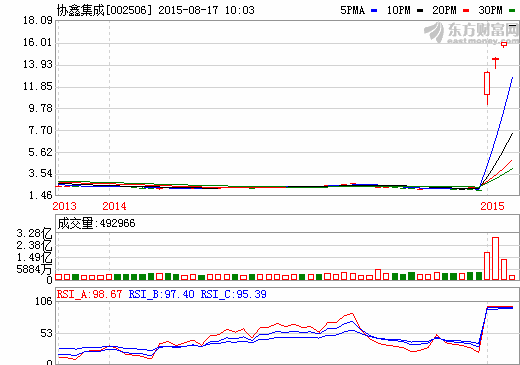The width and height of the screenshot is (520, 365).
Task: Click the stock title 协鑫集成[002506]
Action: coord(104,10)
